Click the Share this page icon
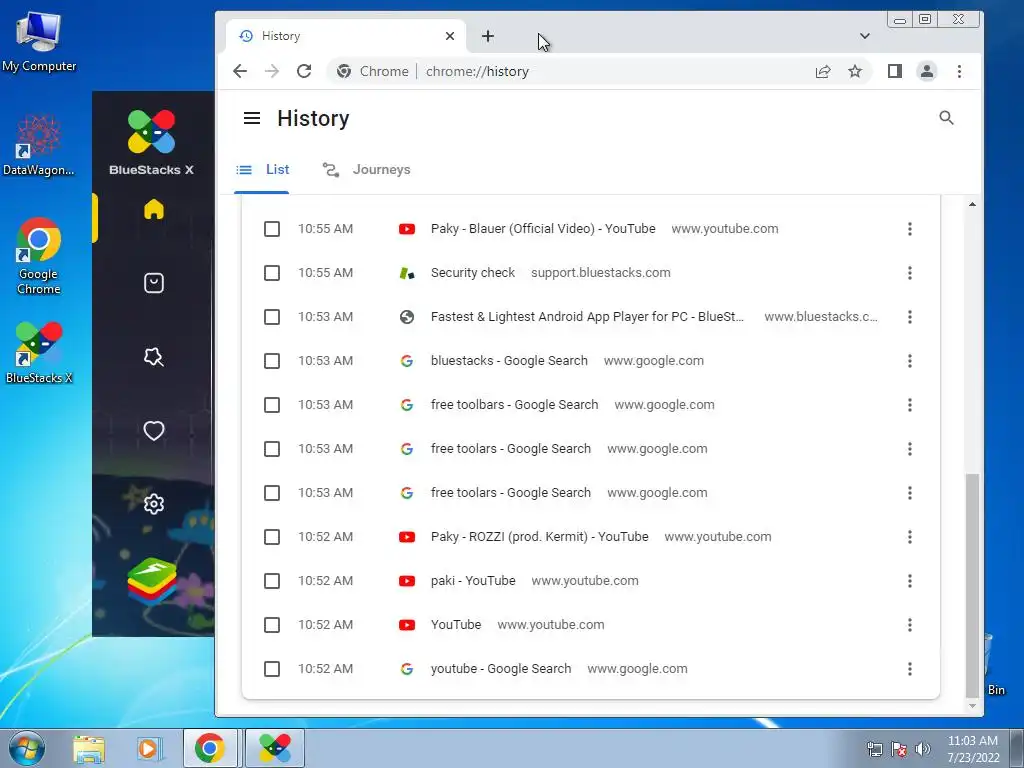 click(x=823, y=71)
